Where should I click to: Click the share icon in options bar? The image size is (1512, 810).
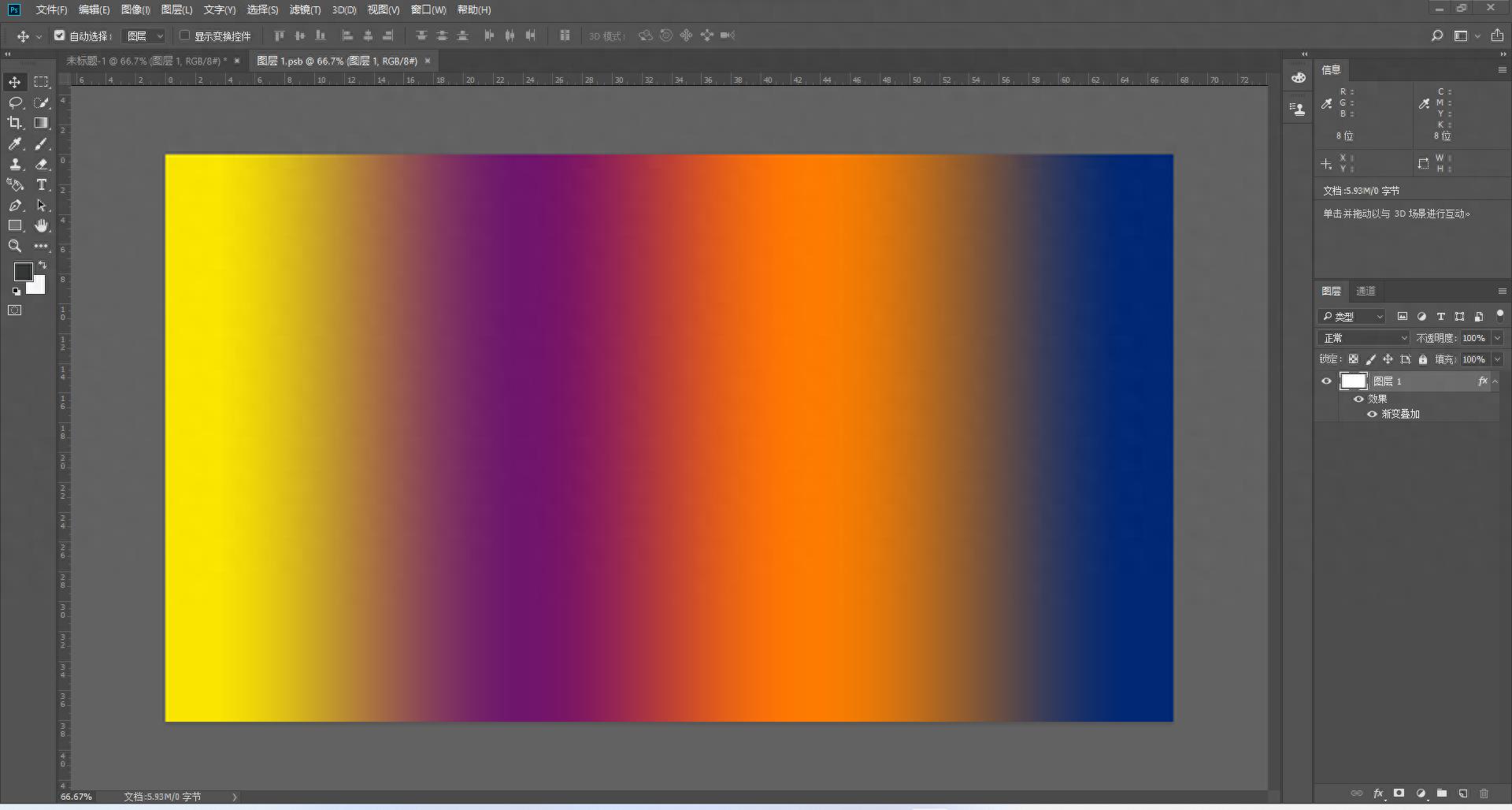1497,35
